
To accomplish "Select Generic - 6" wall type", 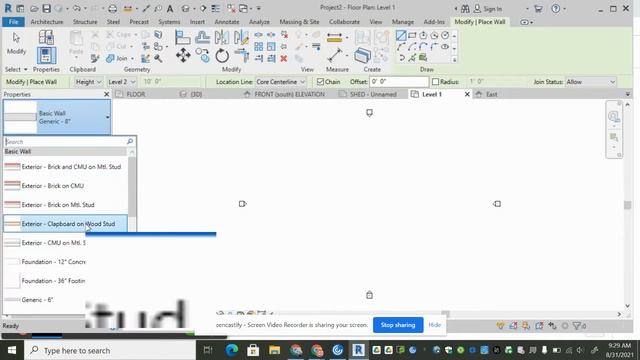I will coord(45,300).
